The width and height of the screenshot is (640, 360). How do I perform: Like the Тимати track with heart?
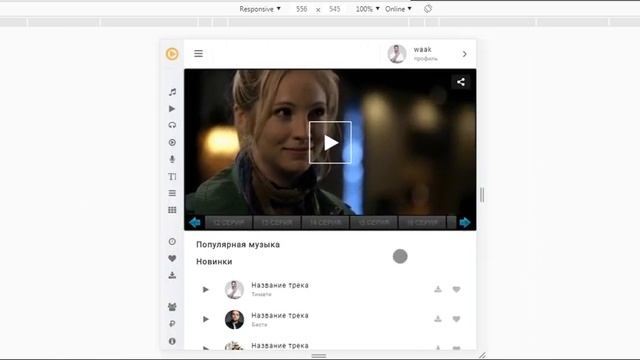456,289
